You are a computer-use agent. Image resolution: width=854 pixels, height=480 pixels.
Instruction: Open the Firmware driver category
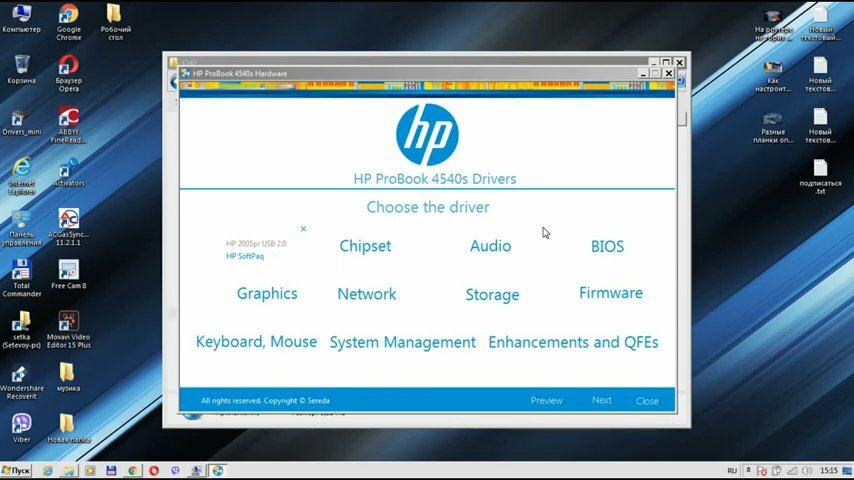[611, 293]
